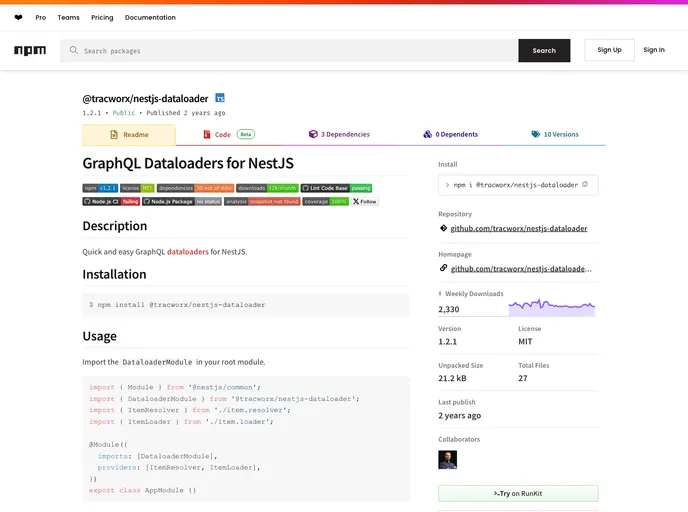Open the 3 Dependencies tab

point(339,134)
